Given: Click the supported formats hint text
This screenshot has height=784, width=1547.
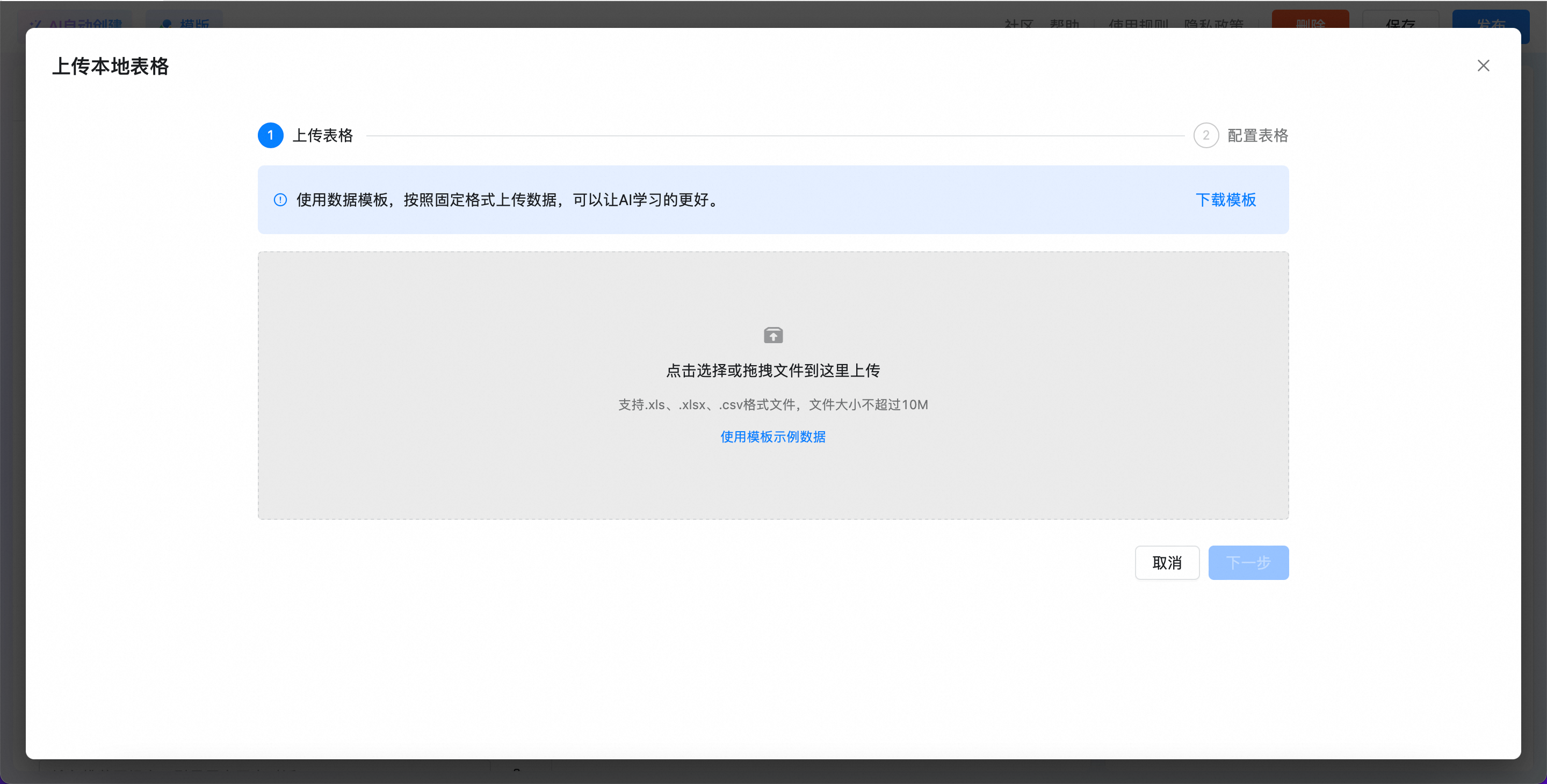Looking at the screenshot, I should [x=773, y=404].
